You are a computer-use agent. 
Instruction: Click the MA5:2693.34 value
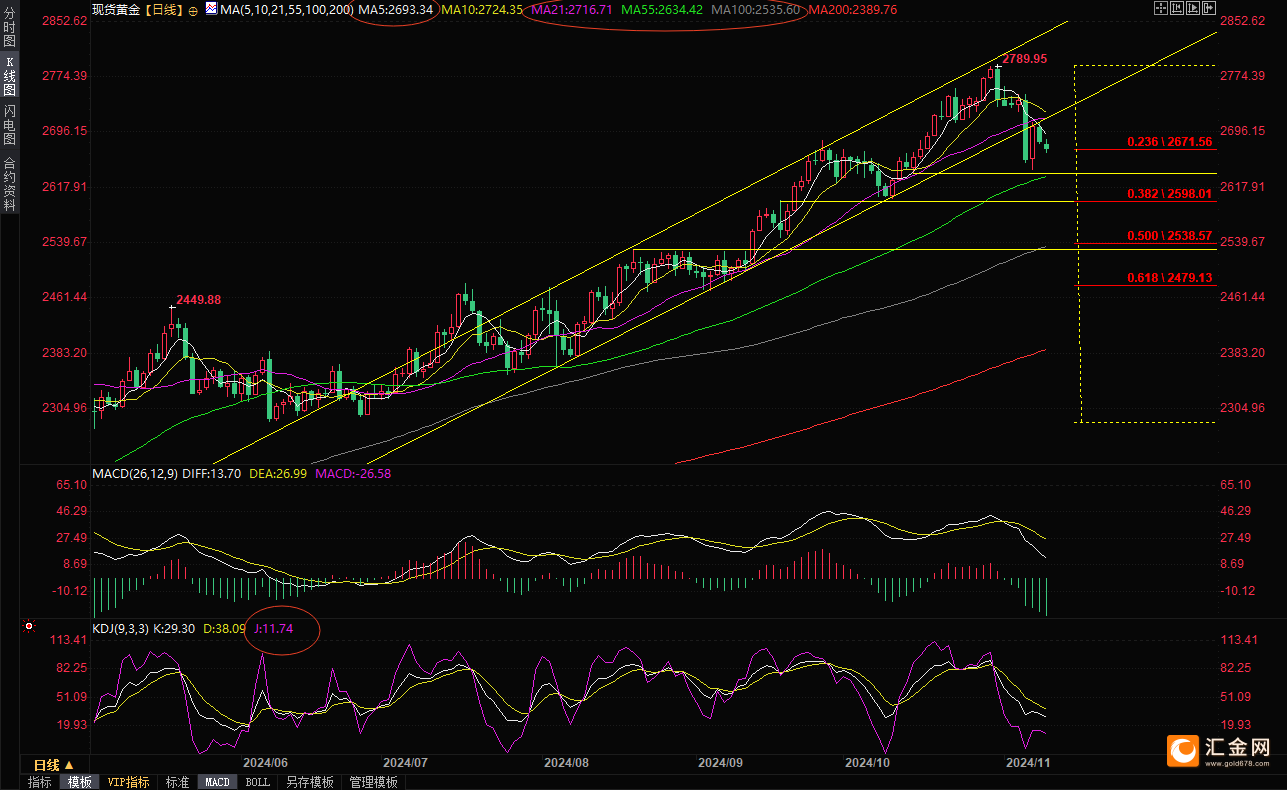click(395, 9)
